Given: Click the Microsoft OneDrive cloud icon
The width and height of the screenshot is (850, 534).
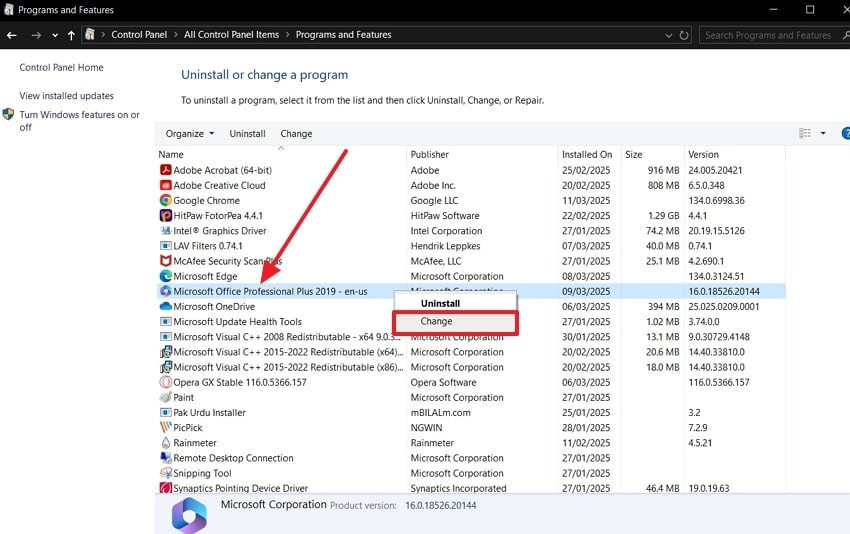Looking at the screenshot, I should 166,306.
